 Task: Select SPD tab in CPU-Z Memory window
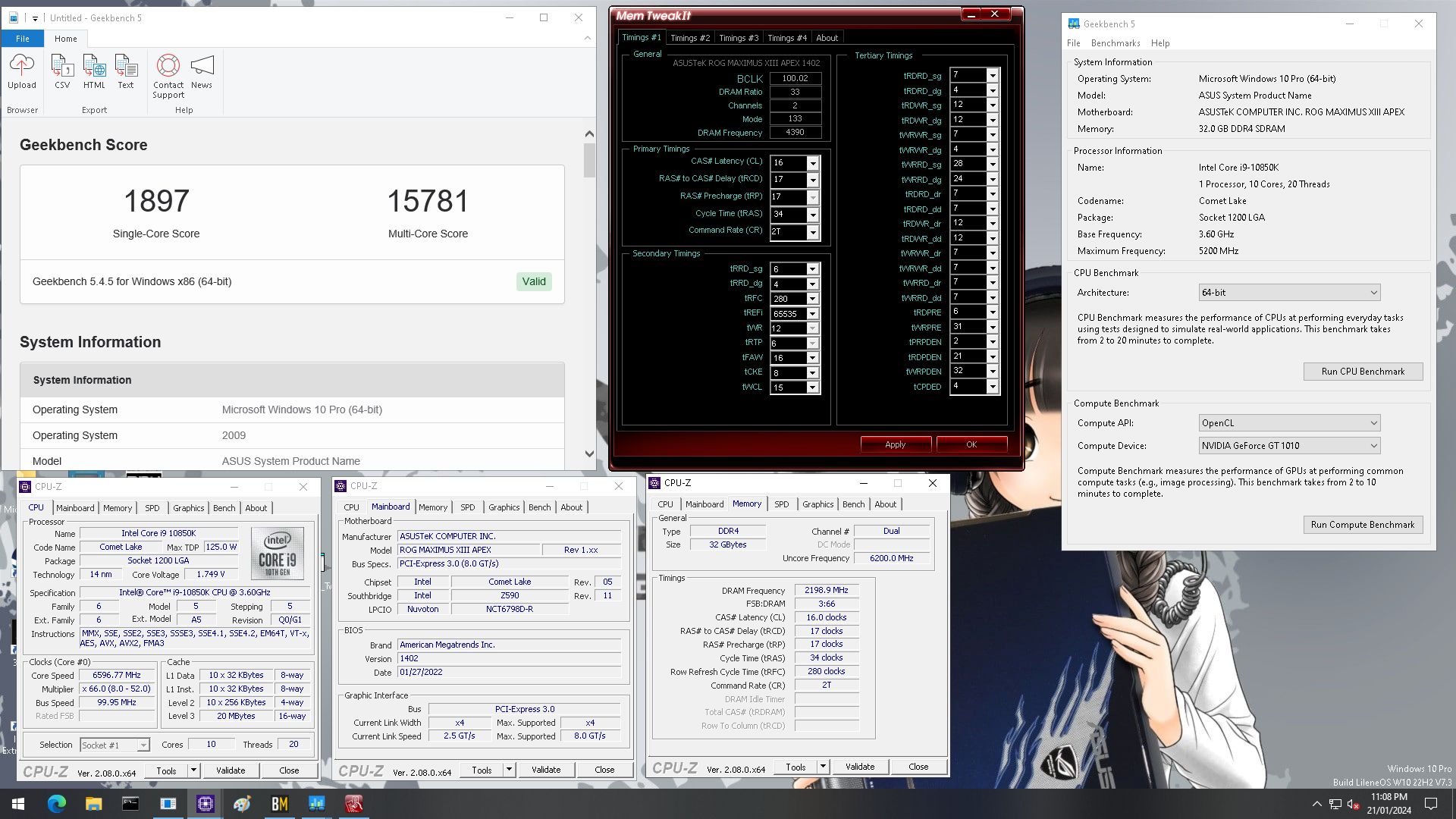point(781,504)
